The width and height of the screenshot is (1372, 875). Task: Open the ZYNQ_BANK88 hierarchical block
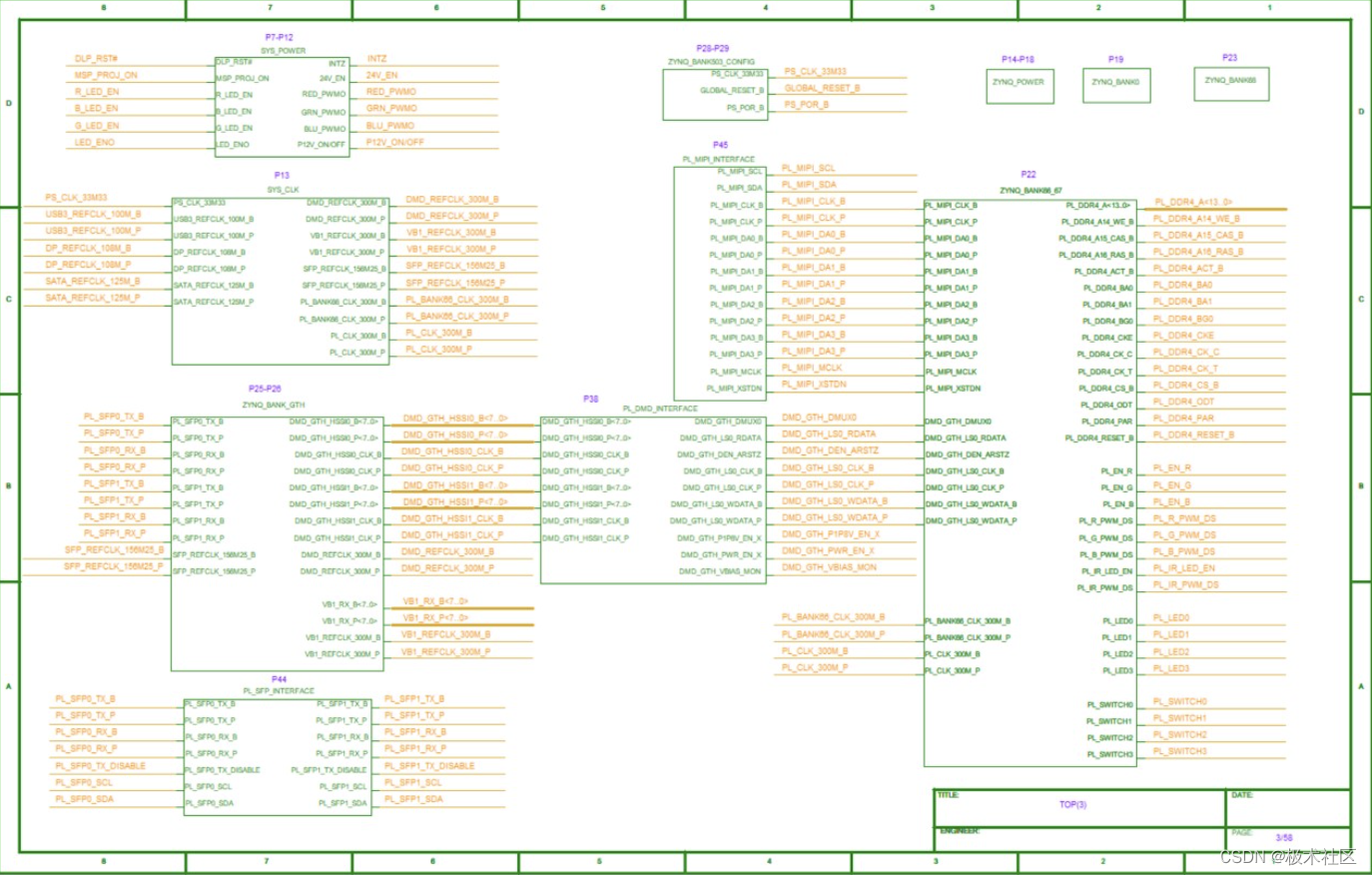[x=1231, y=83]
